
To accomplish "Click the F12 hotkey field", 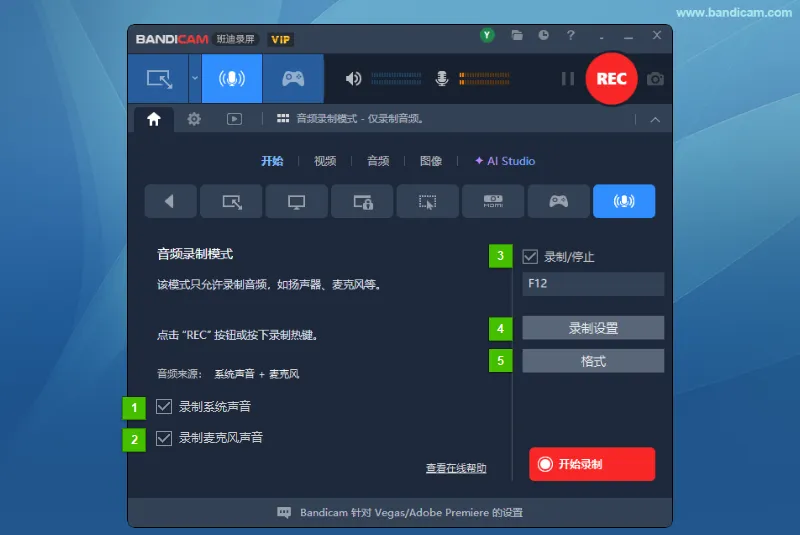I will click(x=593, y=284).
